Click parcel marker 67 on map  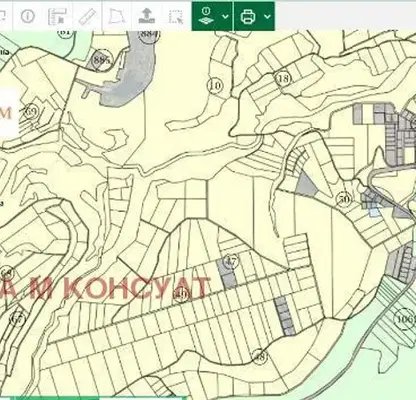click(x=17, y=319)
